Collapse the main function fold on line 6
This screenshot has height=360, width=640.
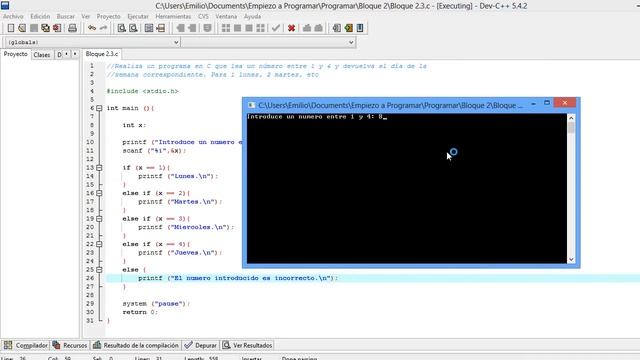click(x=99, y=108)
